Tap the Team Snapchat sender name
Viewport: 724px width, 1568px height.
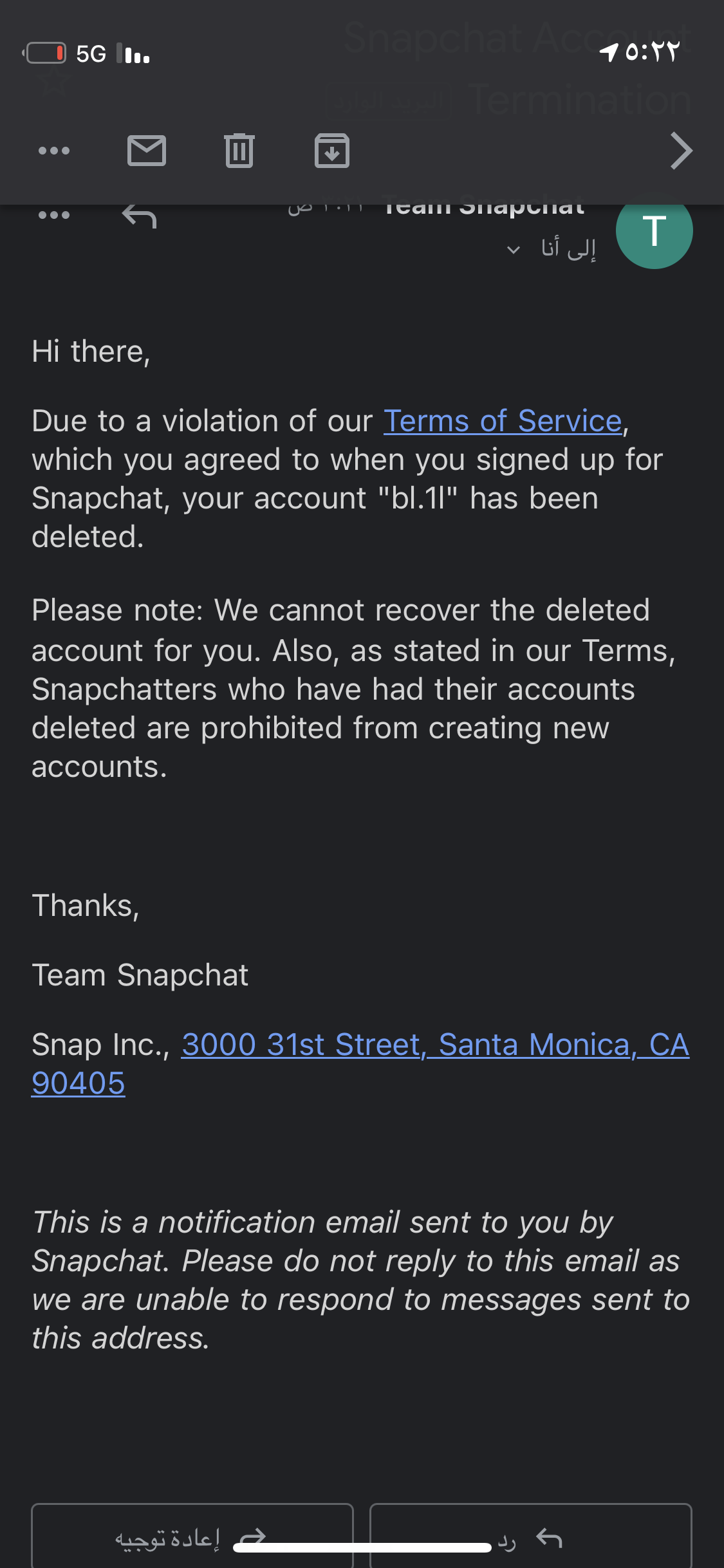coord(484,206)
